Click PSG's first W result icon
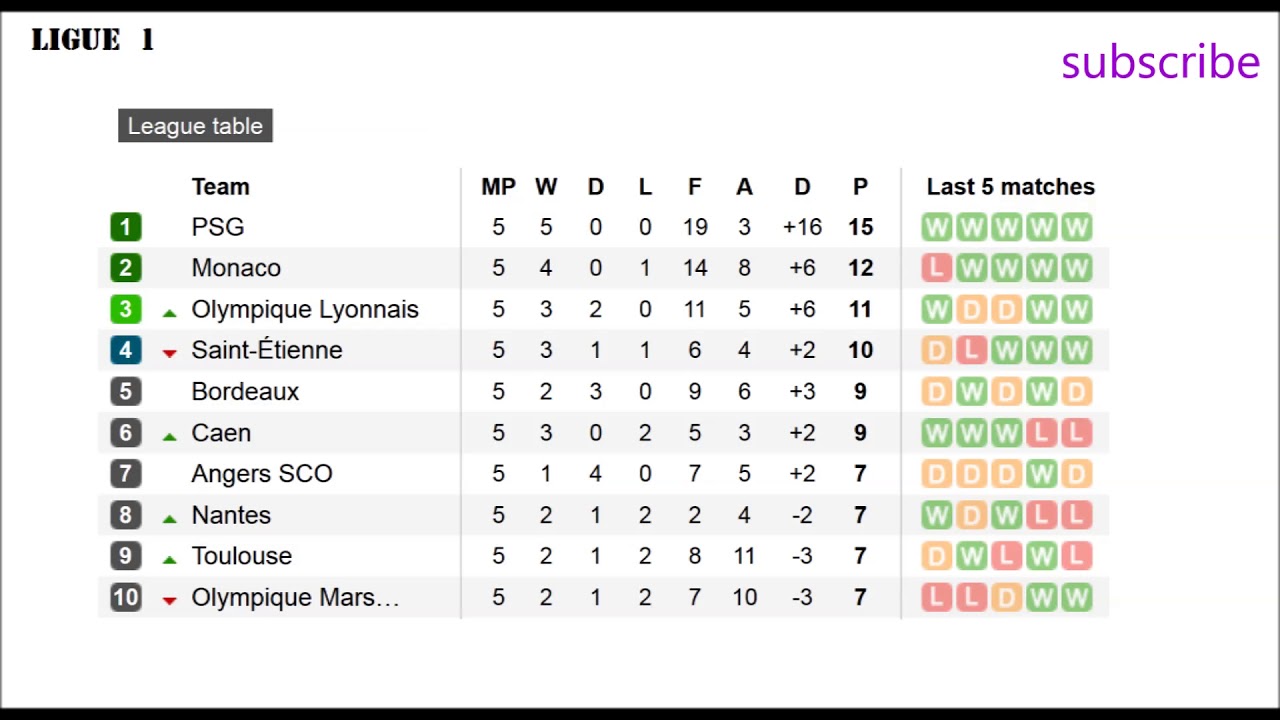This screenshot has width=1280, height=720. [x=936, y=227]
